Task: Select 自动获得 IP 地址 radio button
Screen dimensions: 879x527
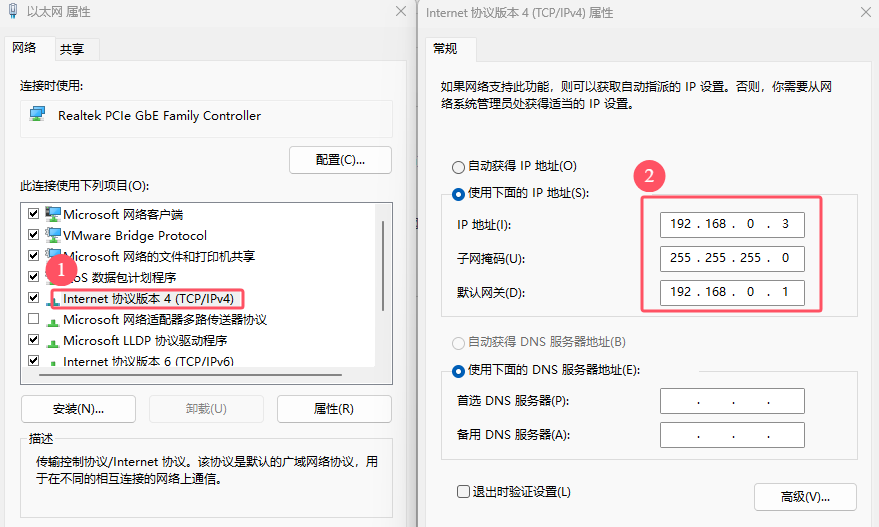Action: click(x=459, y=166)
